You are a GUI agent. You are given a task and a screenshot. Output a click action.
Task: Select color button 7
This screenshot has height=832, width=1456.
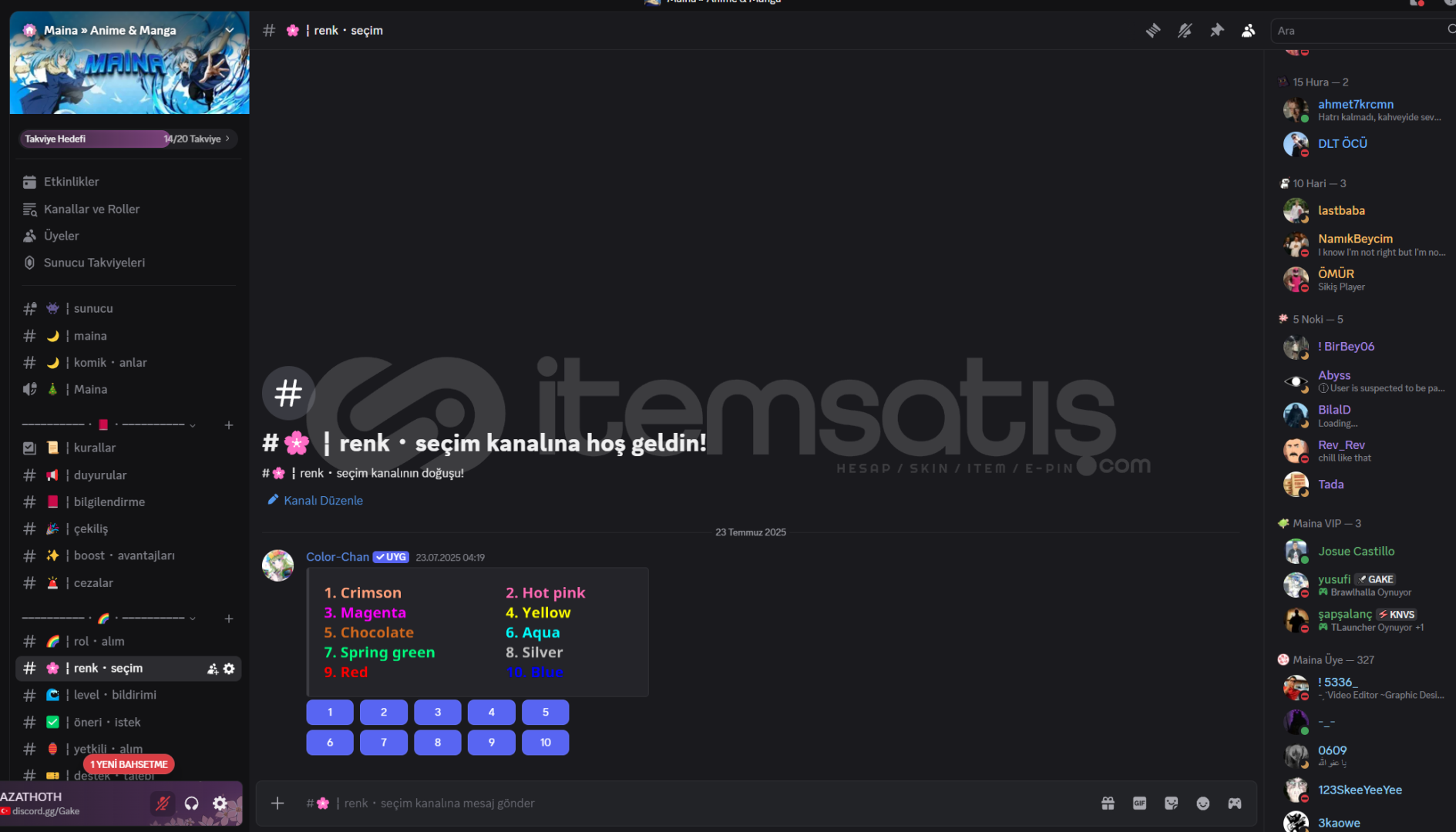pyautogui.click(x=384, y=743)
